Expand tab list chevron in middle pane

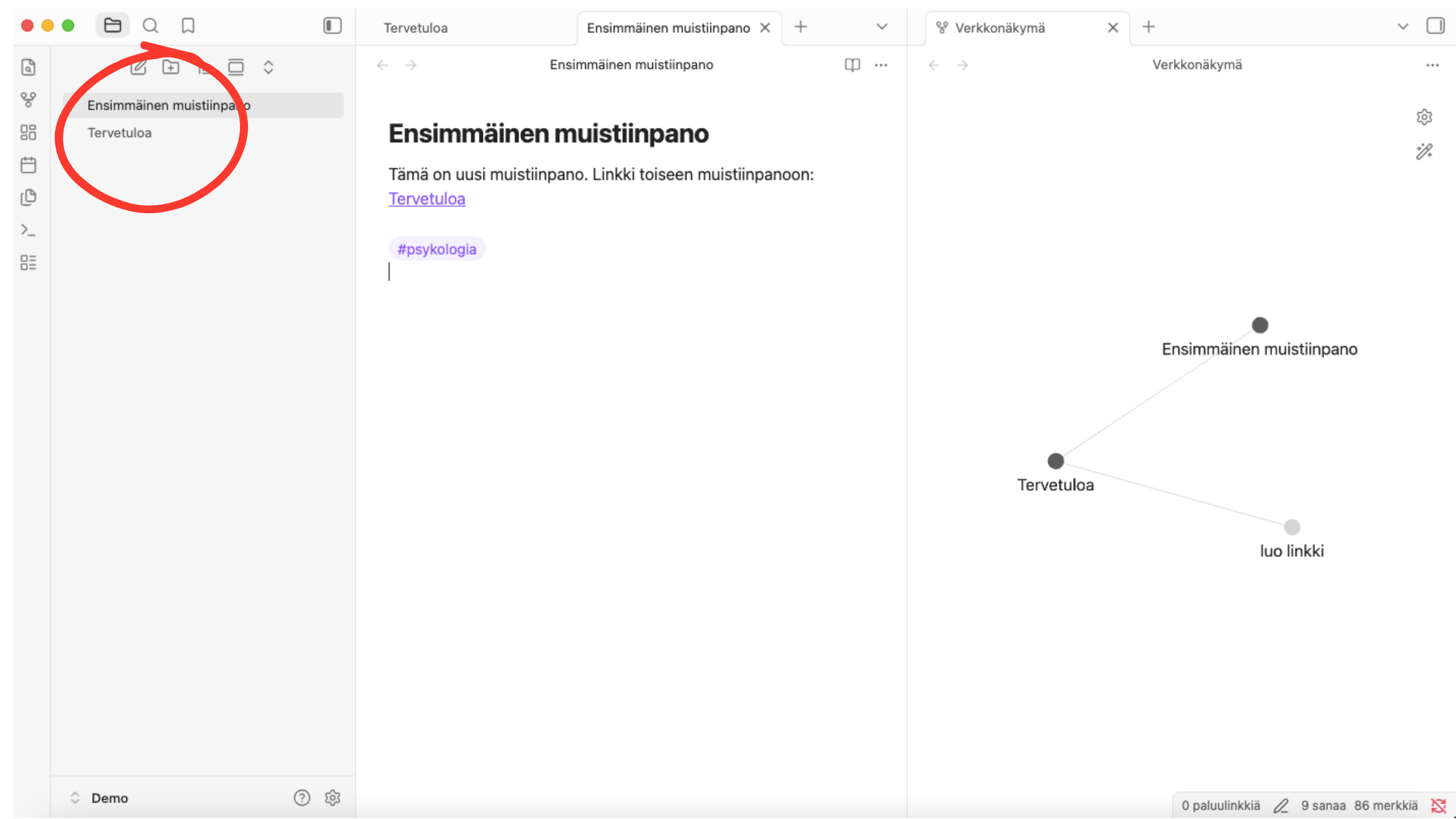click(x=882, y=27)
